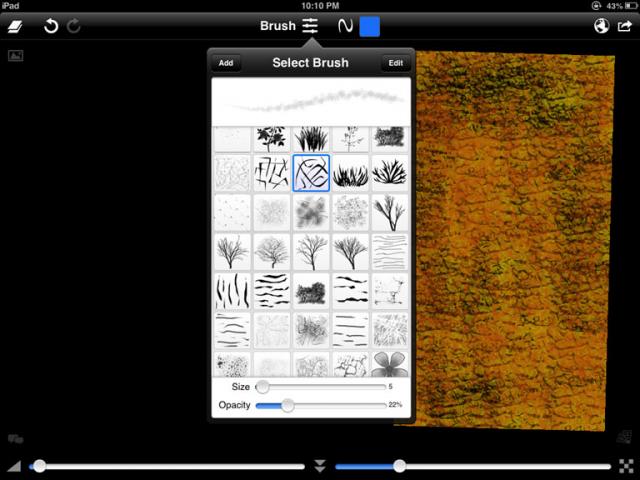The width and height of the screenshot is (640, 480).
Task: Pick the cracked-lines brush left of selected
Action: (x=271, y=173)
